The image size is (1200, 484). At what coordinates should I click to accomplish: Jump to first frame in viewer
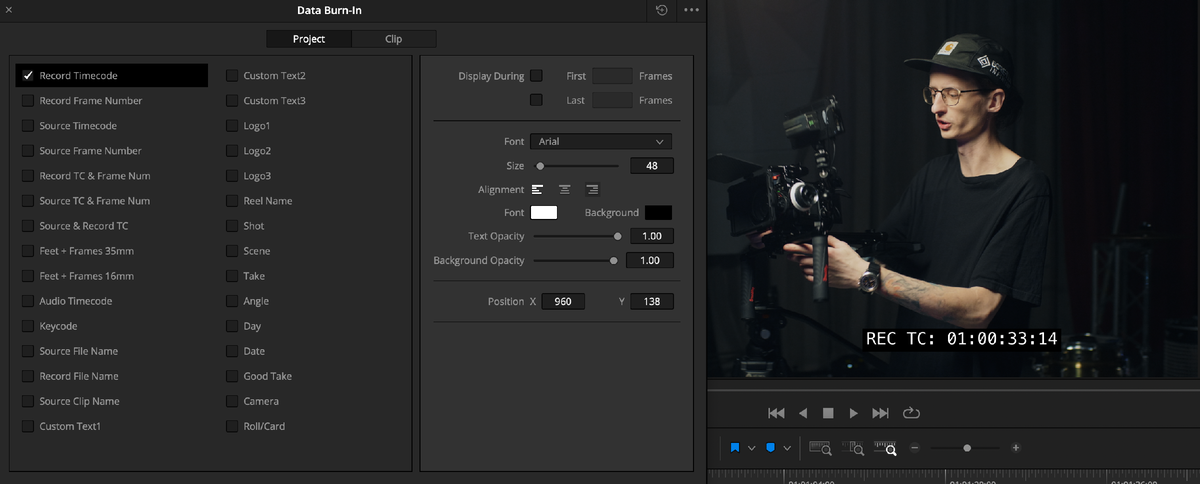pyautogui.click(x=776, y=413)
